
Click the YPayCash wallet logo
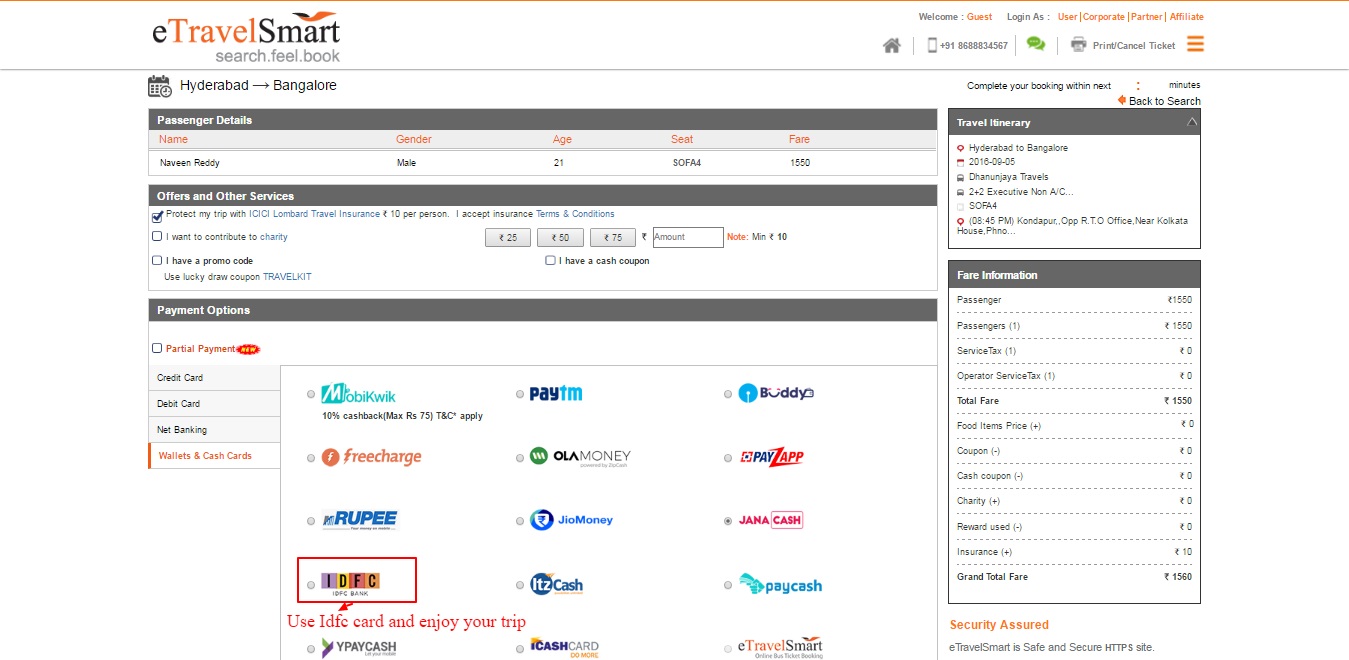(x=358, y=648)
